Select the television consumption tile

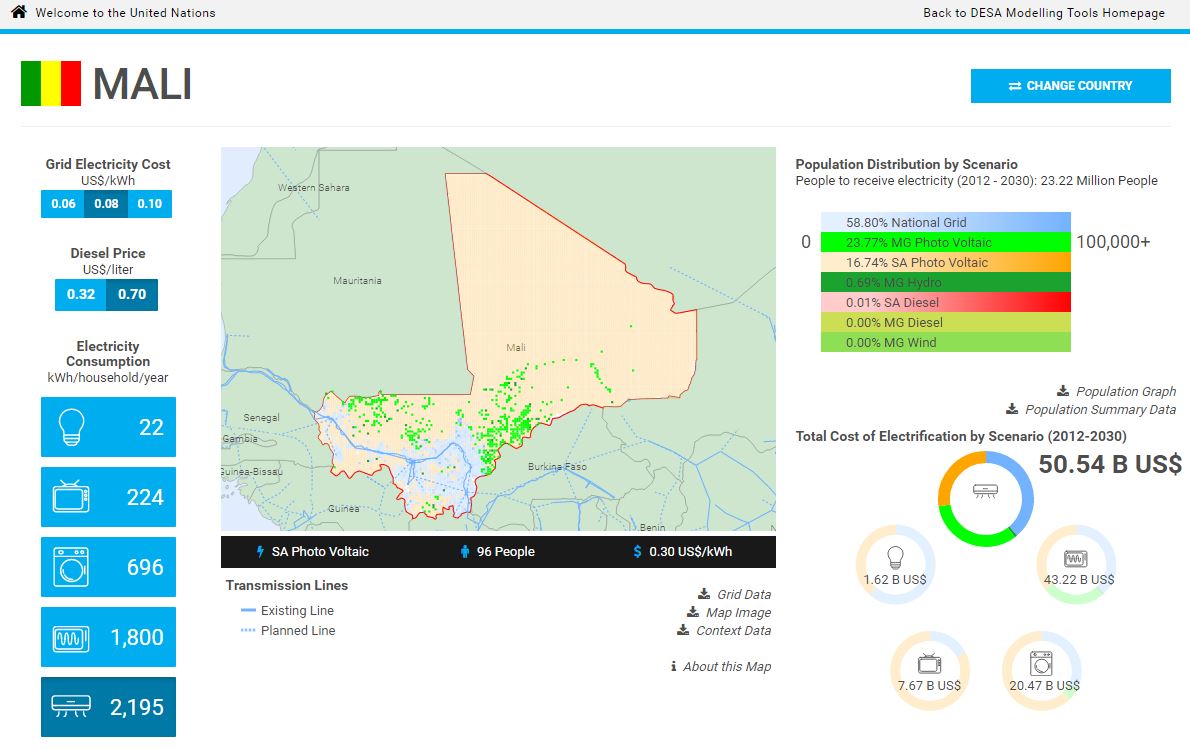click(108, 497)
